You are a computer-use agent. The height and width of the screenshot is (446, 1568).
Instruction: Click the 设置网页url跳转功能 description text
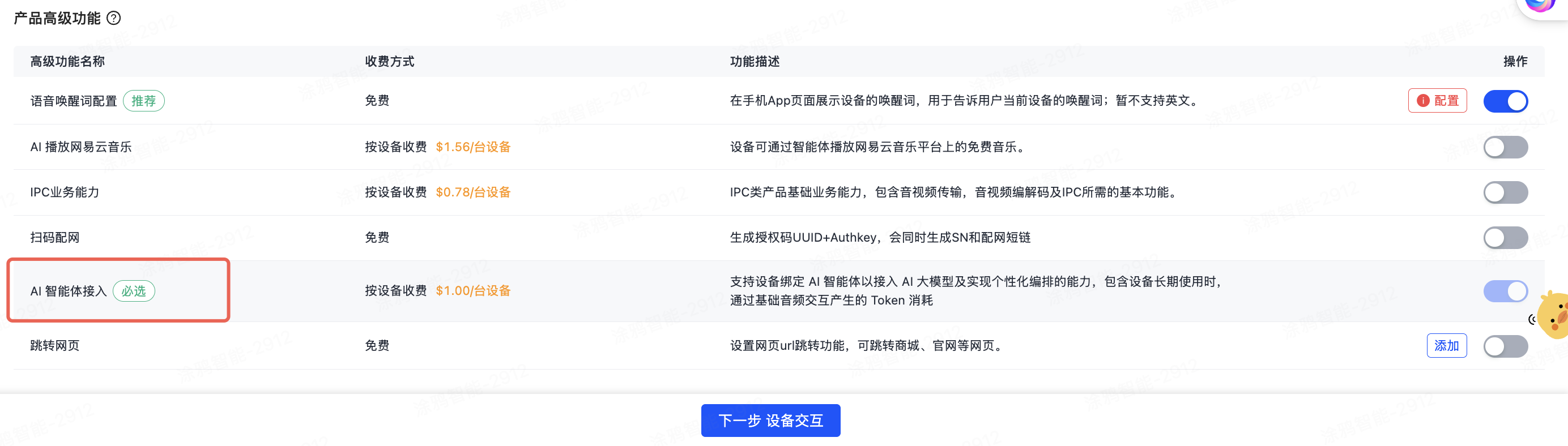pyautogui.click(x=868, y=346)
